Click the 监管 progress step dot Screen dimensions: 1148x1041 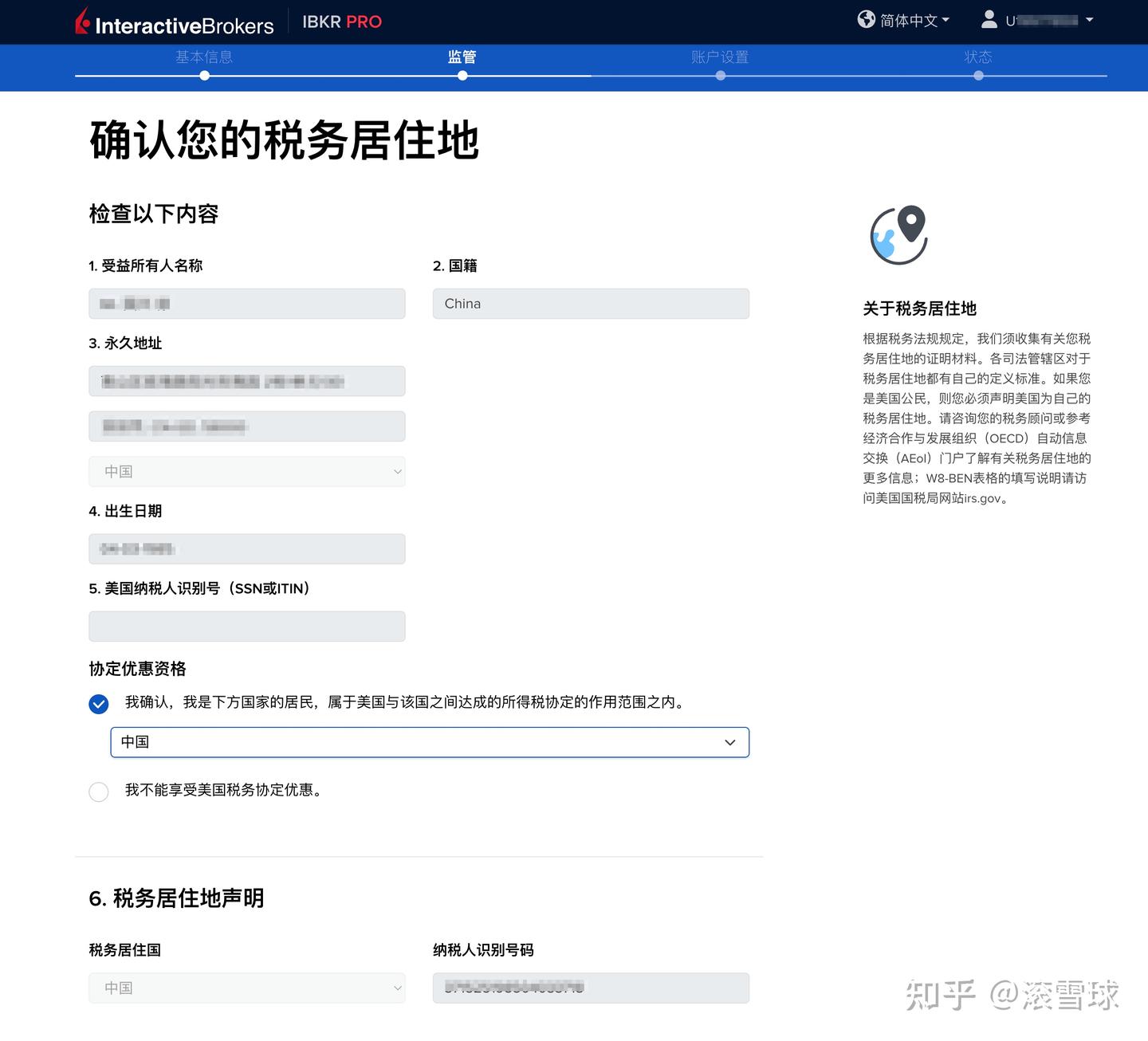[x=462, y=75]
